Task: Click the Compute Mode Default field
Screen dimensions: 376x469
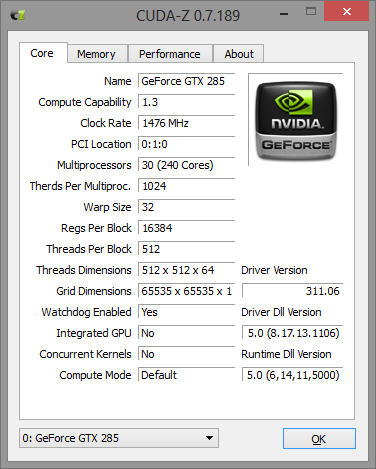Action: [x=187, y=375]
